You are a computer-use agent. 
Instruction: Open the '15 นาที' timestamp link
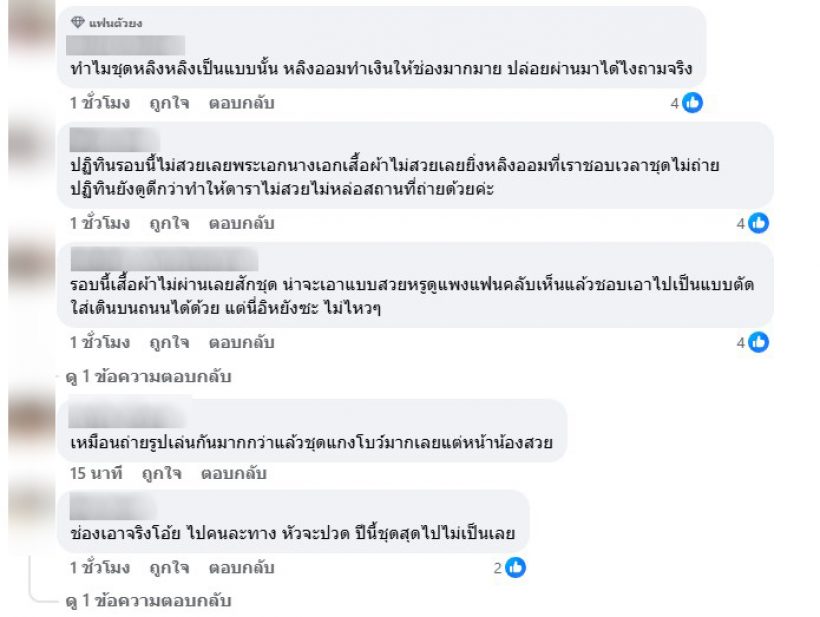pyautogui.click(x=96, y=473)
